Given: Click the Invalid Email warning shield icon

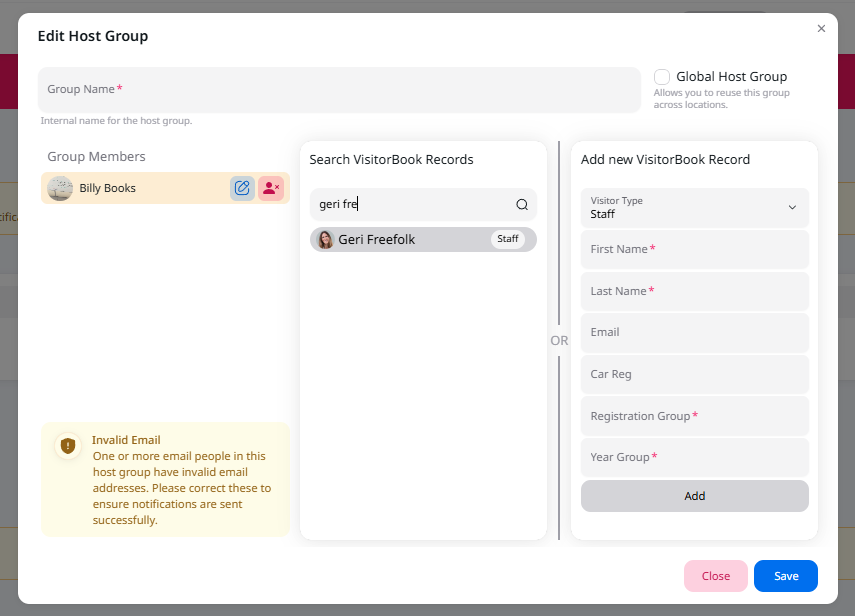Looking at the screenshot, I should pyautogui.click(x=68, y=446).
